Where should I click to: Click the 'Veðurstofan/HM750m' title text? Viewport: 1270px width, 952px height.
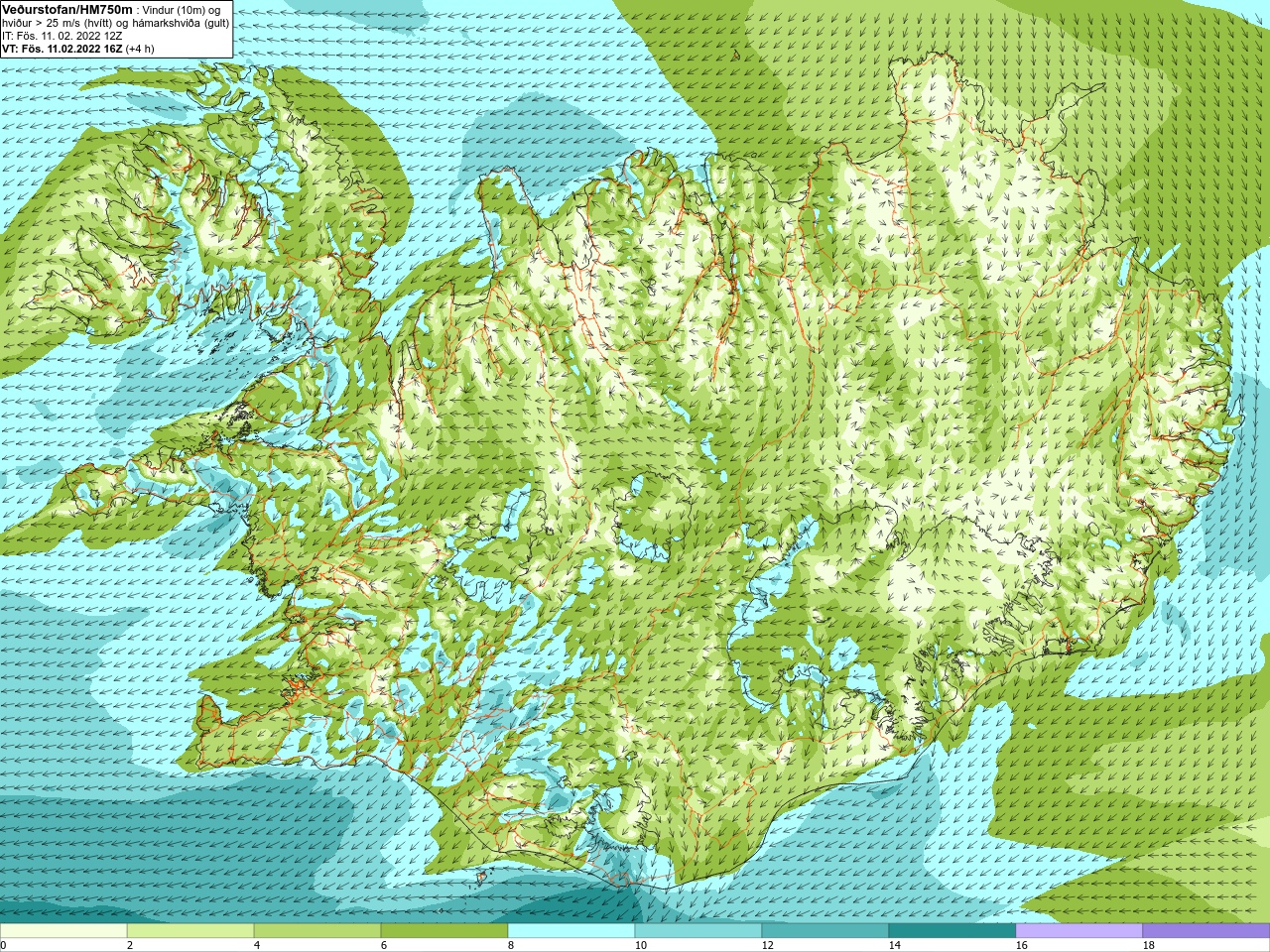pyautogui.click(x=67, y=9)
